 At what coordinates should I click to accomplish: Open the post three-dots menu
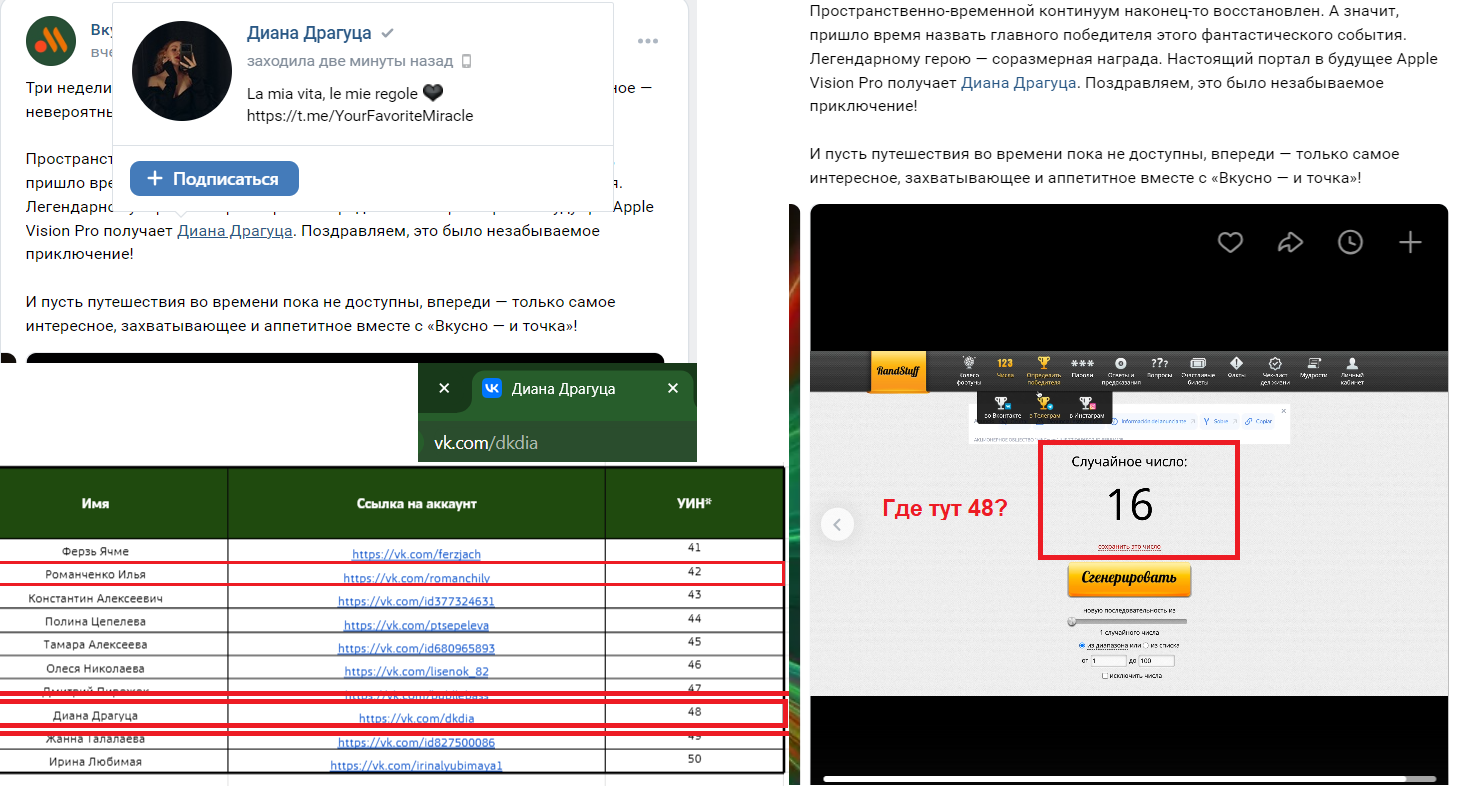648,42
